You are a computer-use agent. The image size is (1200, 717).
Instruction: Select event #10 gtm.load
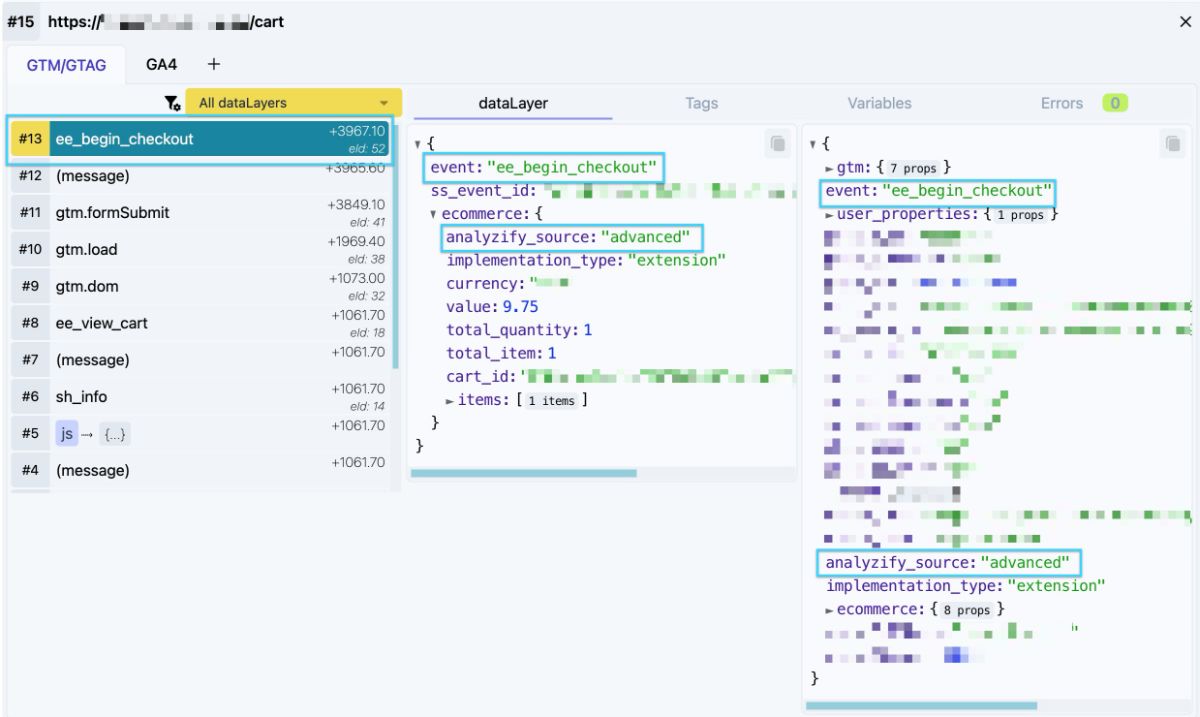[x=200, y=249]
